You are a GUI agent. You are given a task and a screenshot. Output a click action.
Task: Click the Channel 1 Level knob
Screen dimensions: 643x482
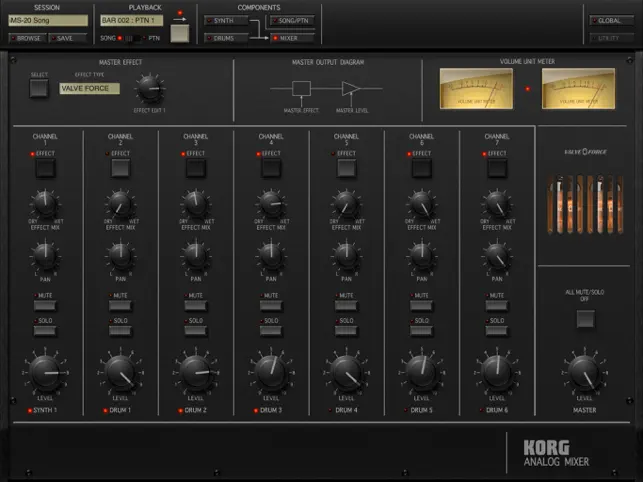pyautogui.click(x=44, y=372)
